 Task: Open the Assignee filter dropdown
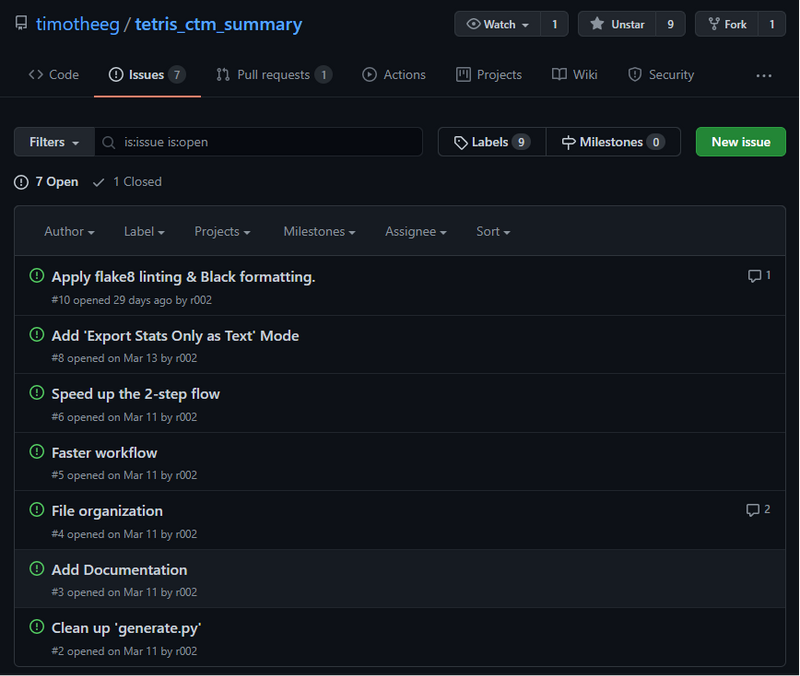coord(416,232)
